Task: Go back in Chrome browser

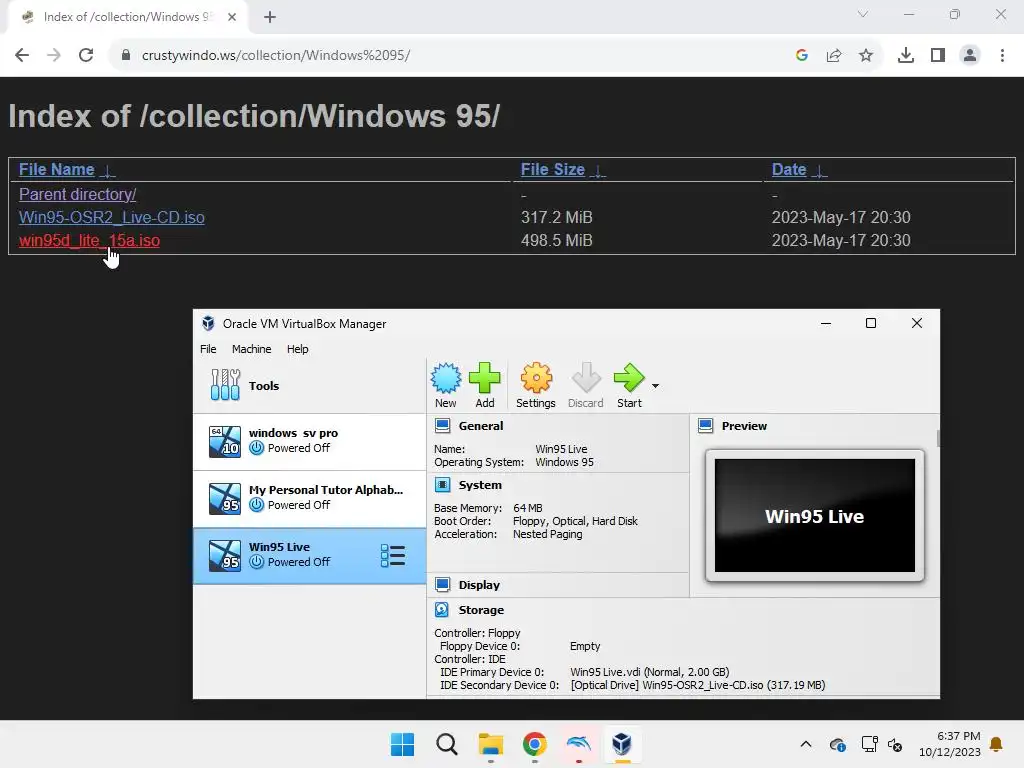Action: pos(22,55)
